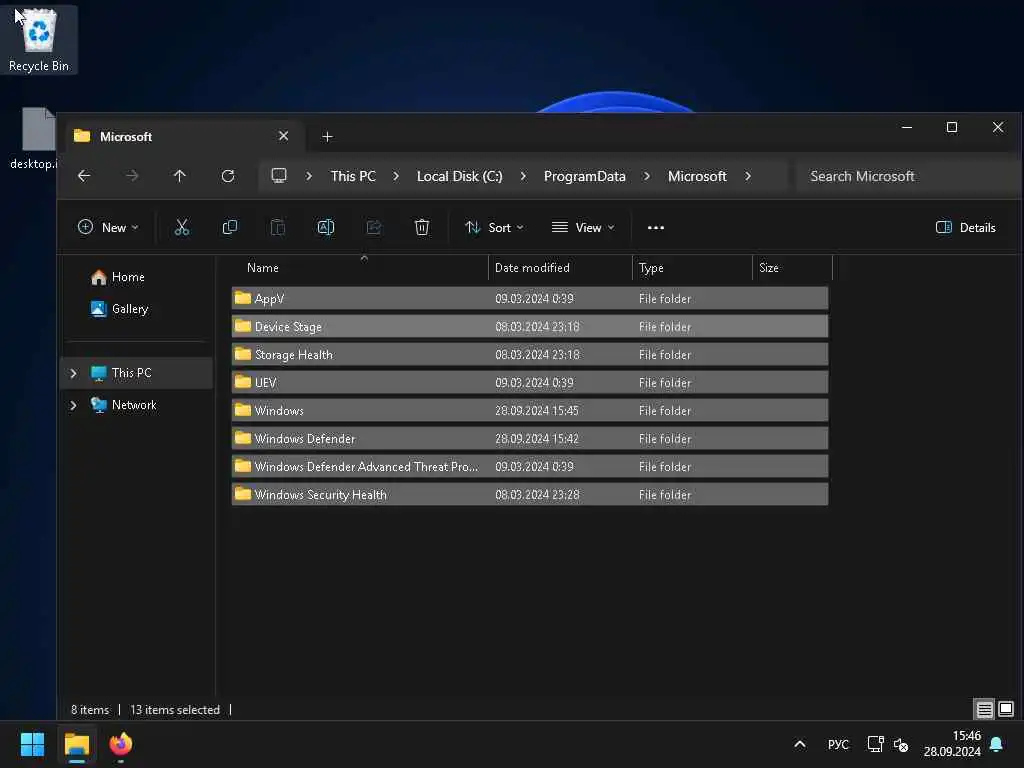This screenshot has width=1024, height=768.
Task: Open notifications bell icon
Action: point(997,744)
